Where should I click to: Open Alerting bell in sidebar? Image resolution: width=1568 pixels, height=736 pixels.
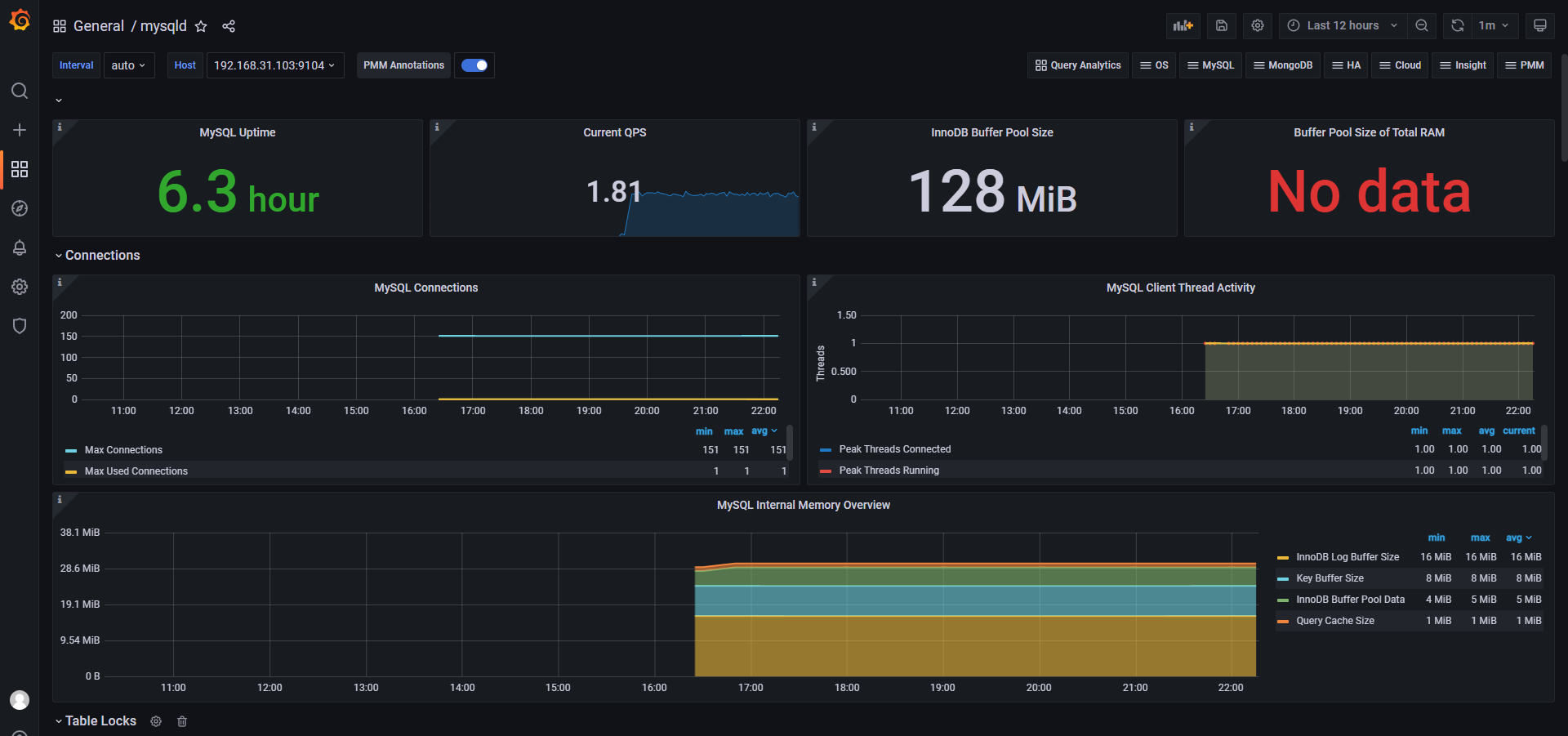pyautogui.click(x=20, y=248)
